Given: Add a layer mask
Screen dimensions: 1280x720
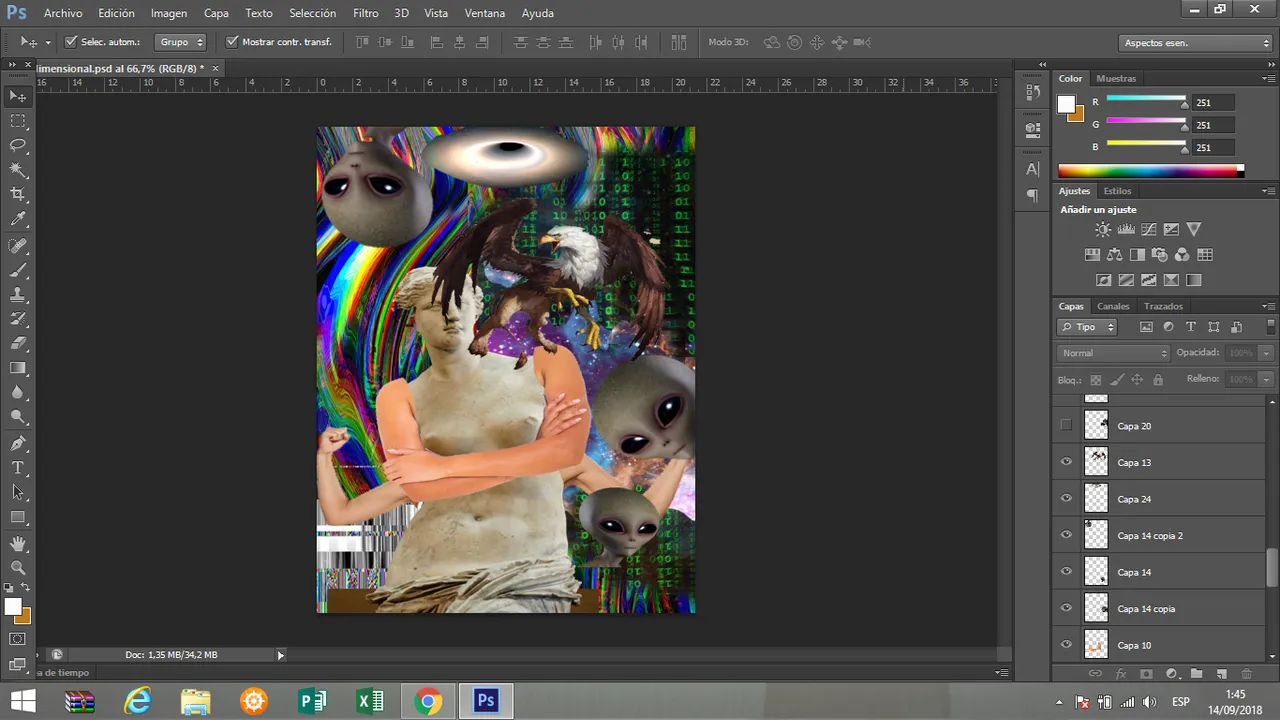Looking at the screenshot, I should pyautogui.click(x=1146, y=674).
